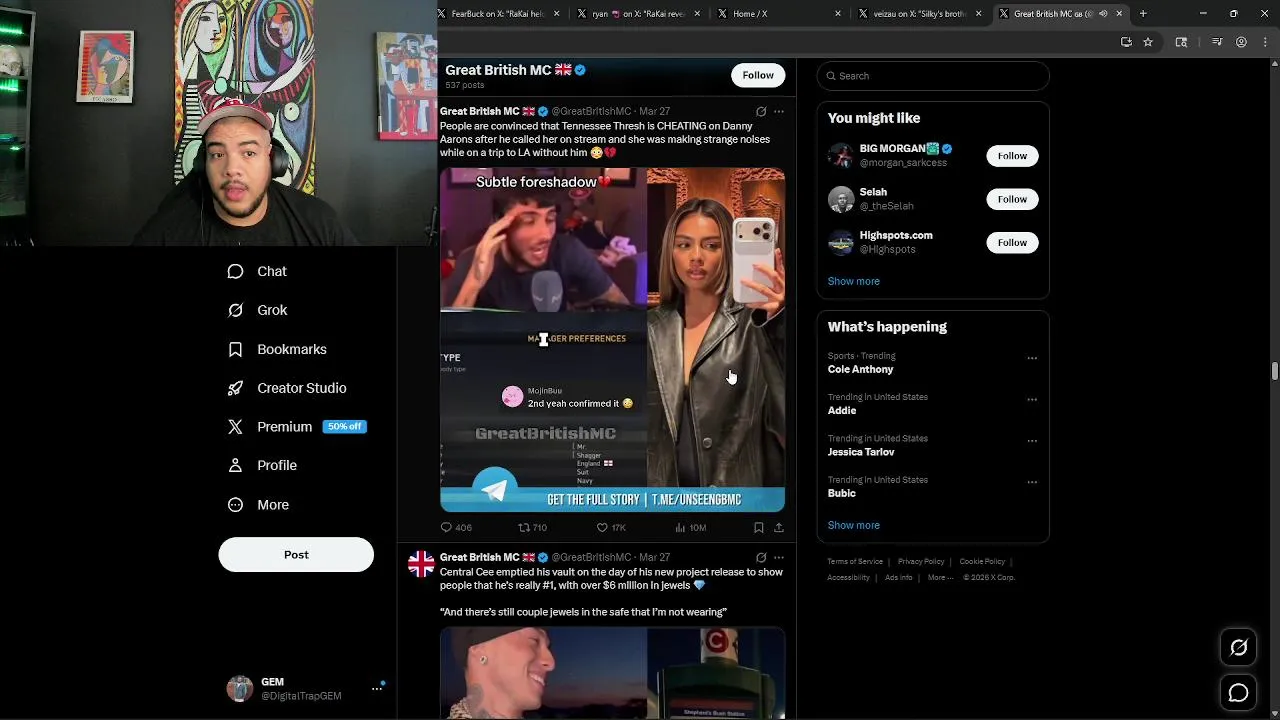1280x720 pixels.
Task: Follow Highspots.com
Action: coord(1012,242)
